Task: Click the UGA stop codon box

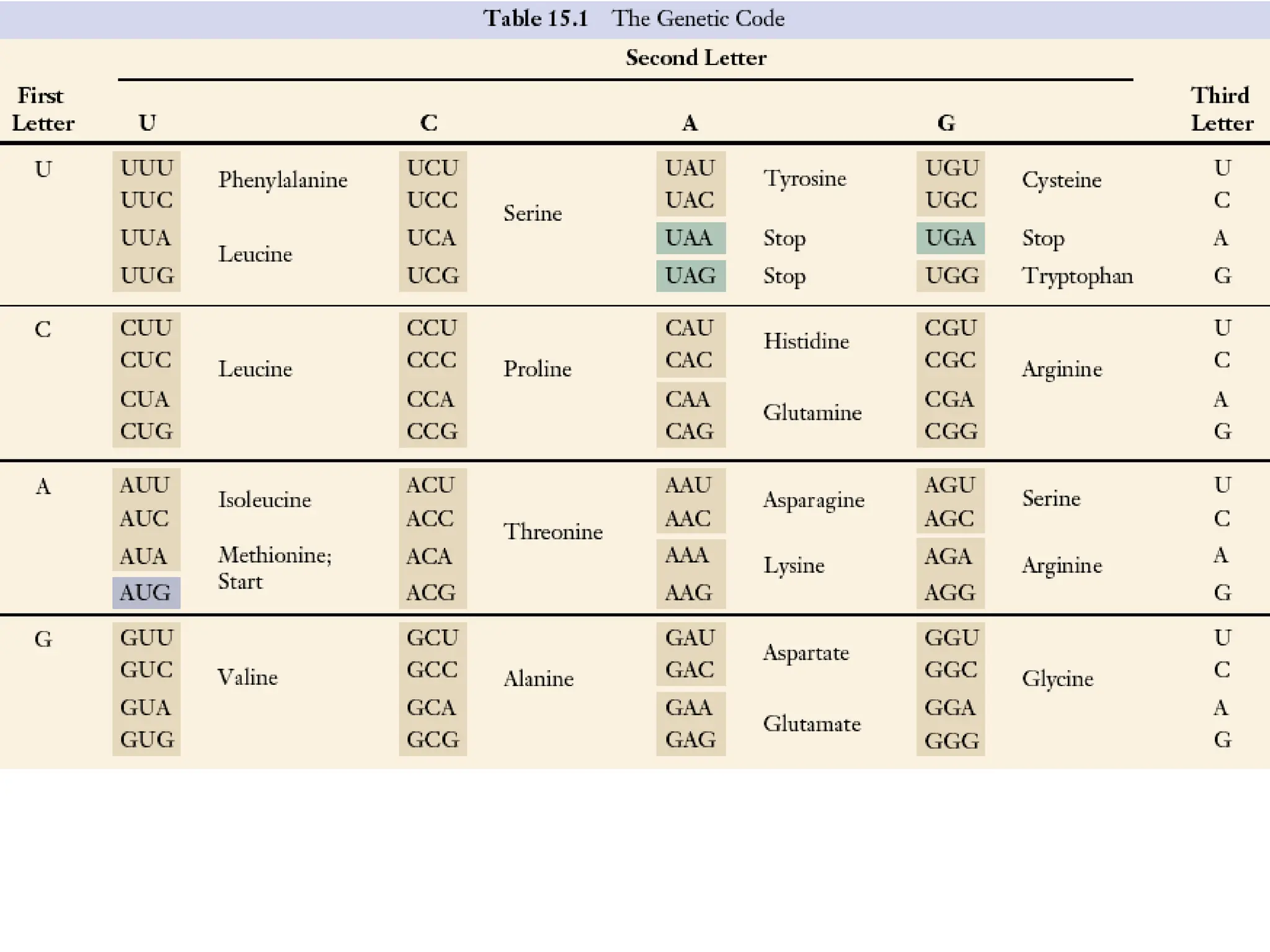Action: coord(950,238)
